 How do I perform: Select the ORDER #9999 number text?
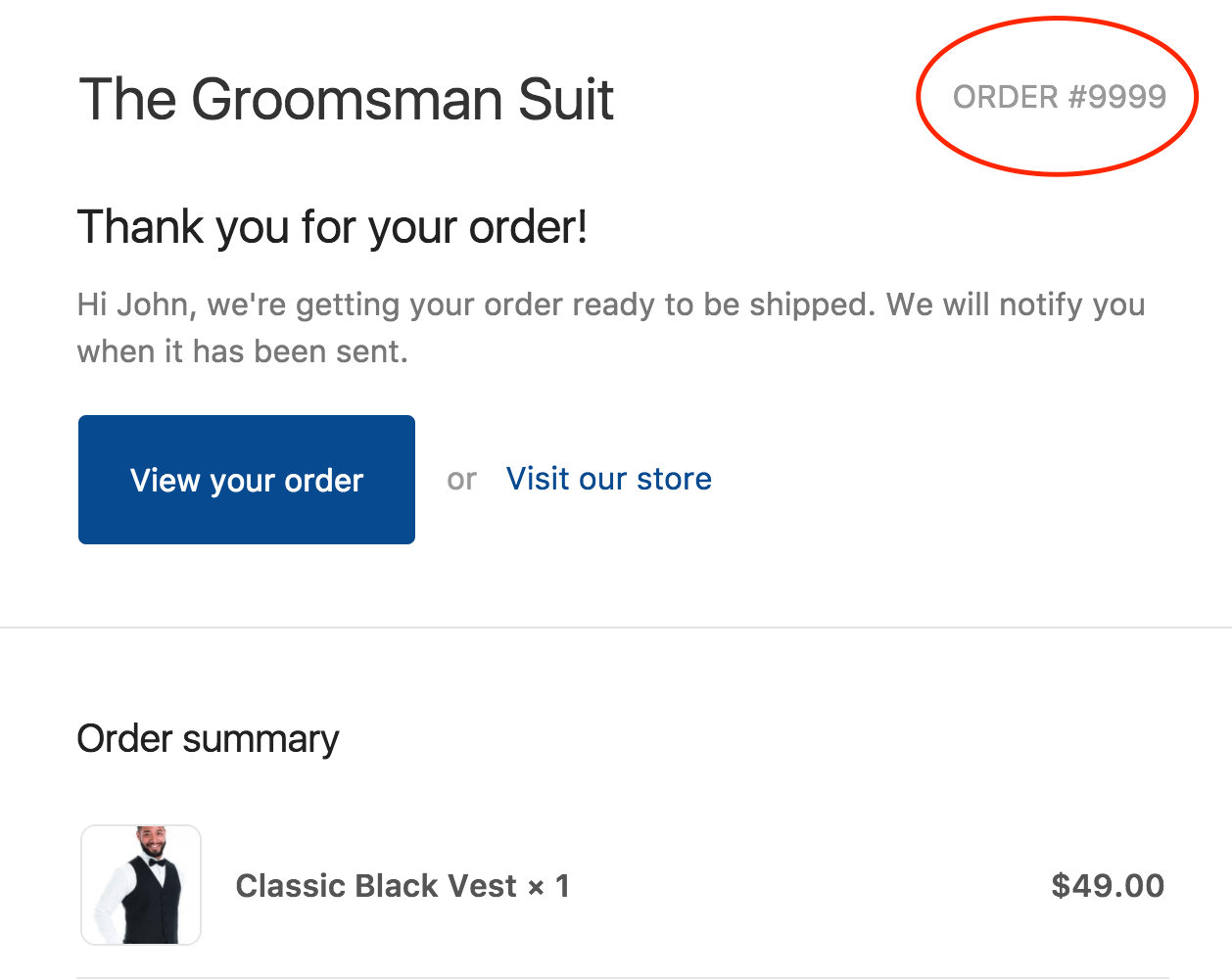[x=1059, y=97]
